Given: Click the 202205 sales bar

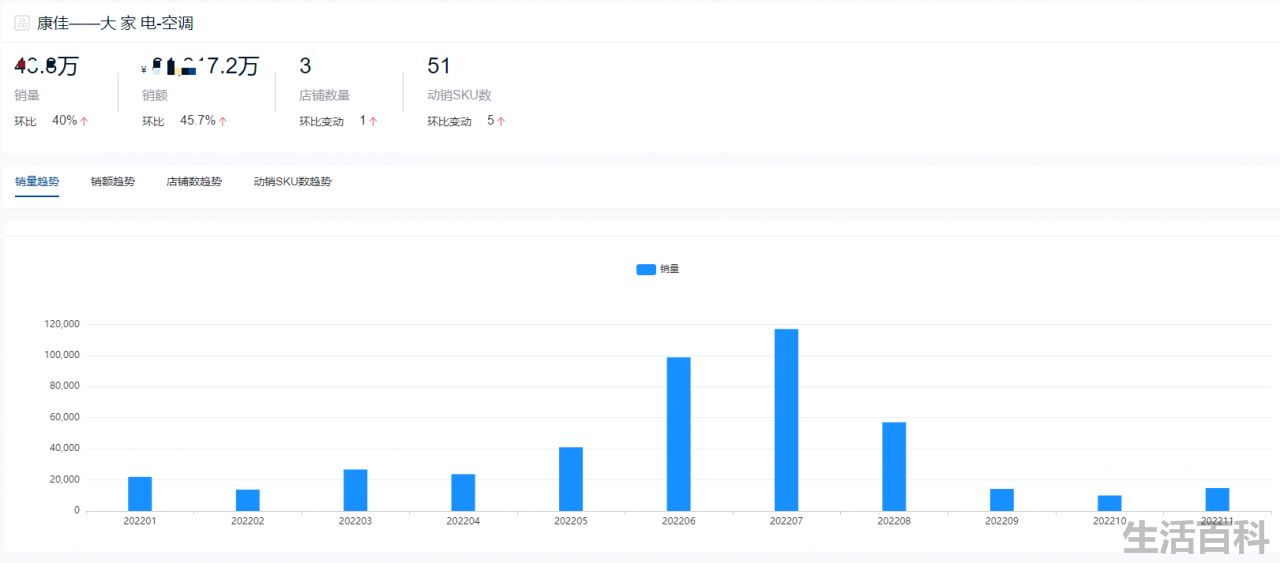Looking at the screenshot, I should click(x=571, y=479).
